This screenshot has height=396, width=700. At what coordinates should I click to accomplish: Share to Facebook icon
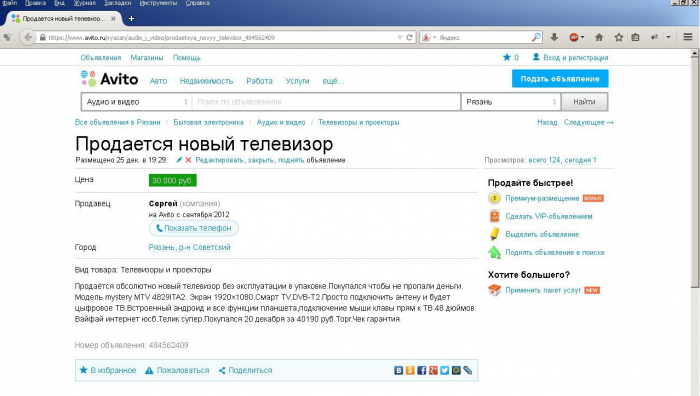tap(421, 370)
